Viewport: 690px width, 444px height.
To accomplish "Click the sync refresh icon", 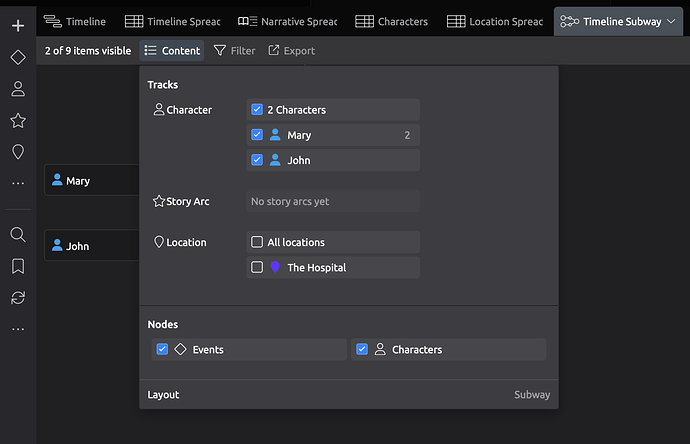I will point(17,297).
